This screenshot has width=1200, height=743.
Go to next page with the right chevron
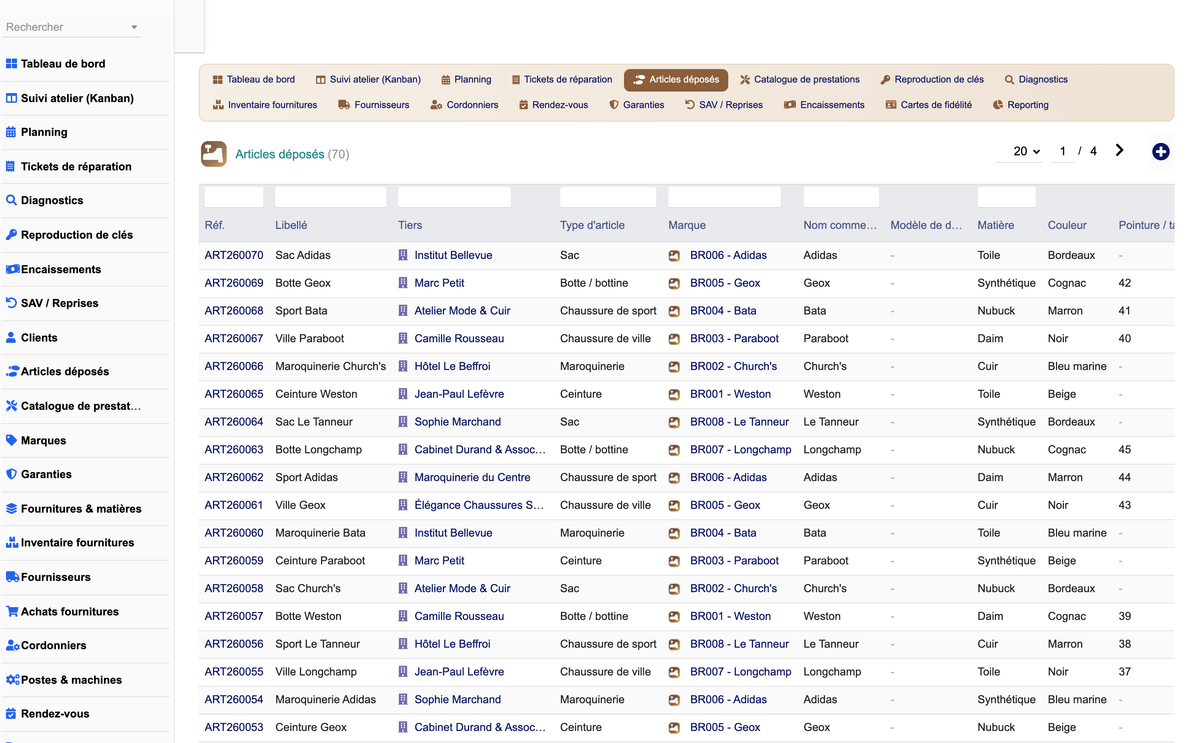click(x=1120, y=151)
